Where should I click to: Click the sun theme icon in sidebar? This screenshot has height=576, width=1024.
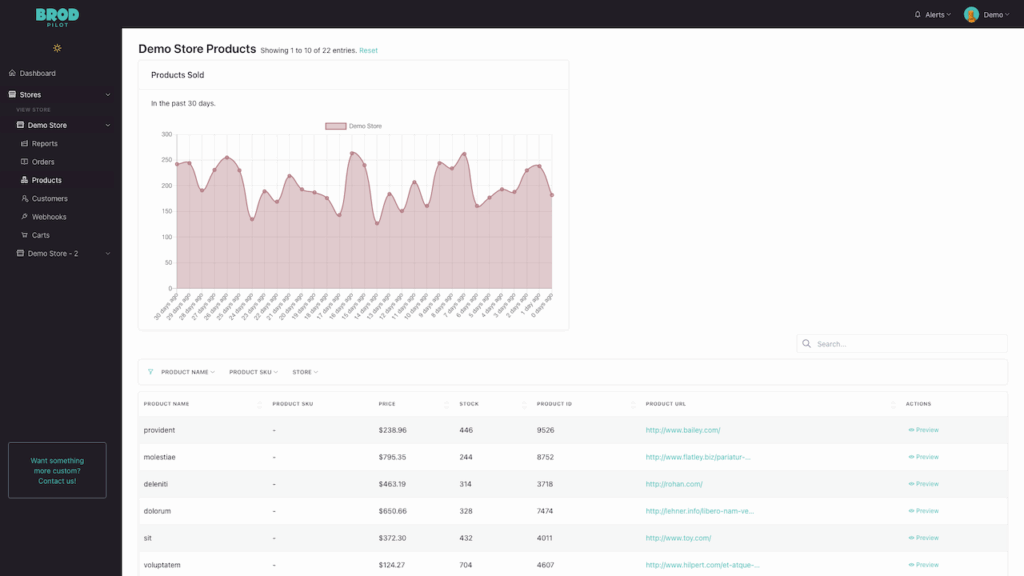(57, 48)
